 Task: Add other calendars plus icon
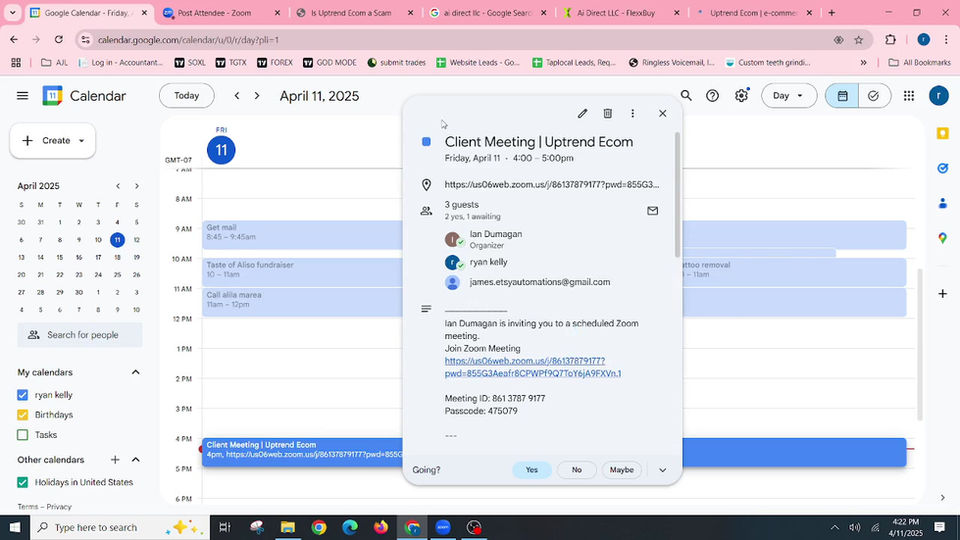pos(115,460)
